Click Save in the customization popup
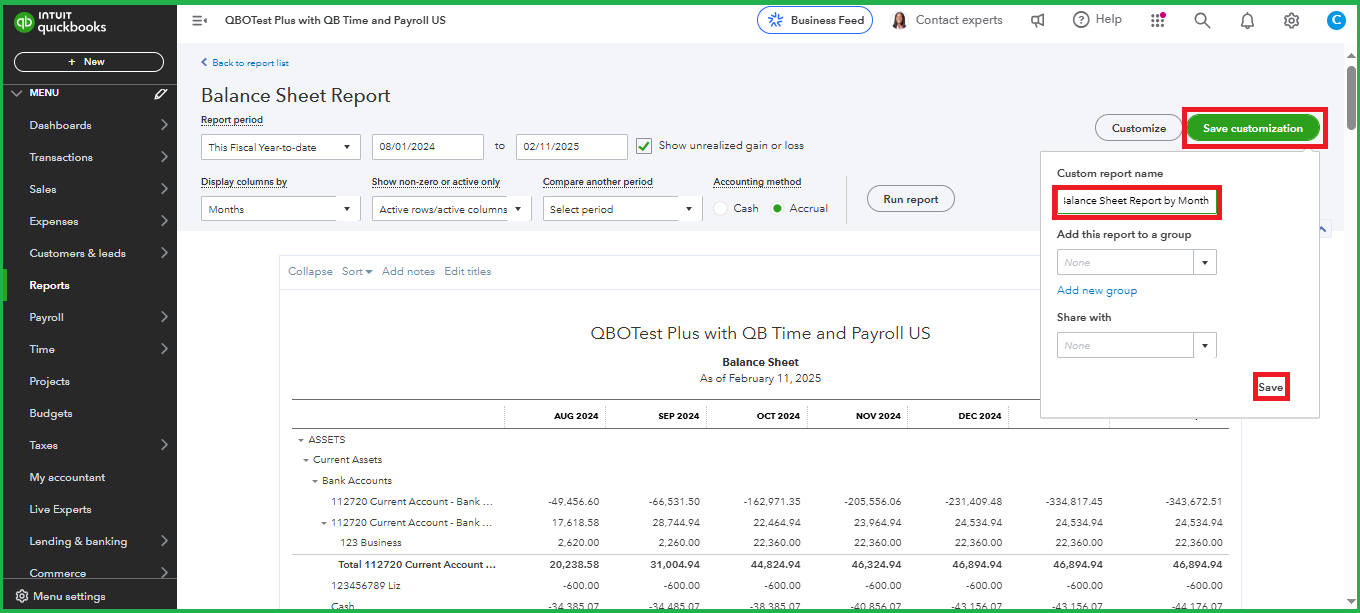Screen dimensions: 1360x613 1270,387
